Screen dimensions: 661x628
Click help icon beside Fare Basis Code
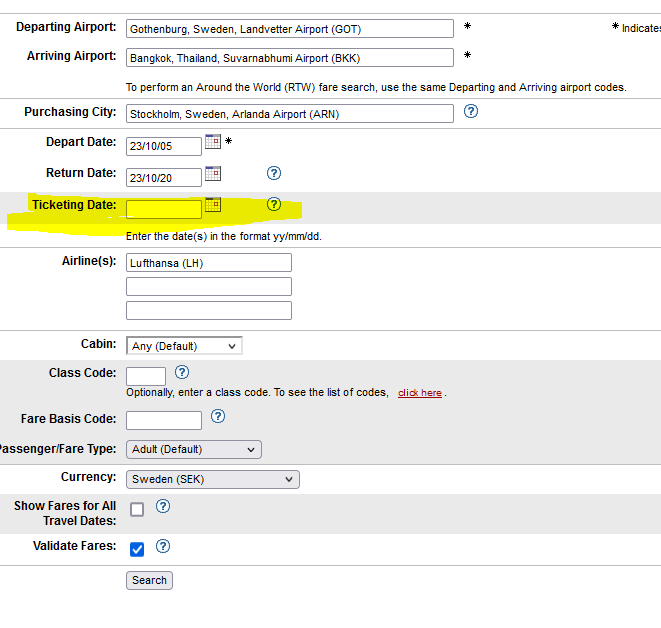pyautogui.click(x=218, y=416)
